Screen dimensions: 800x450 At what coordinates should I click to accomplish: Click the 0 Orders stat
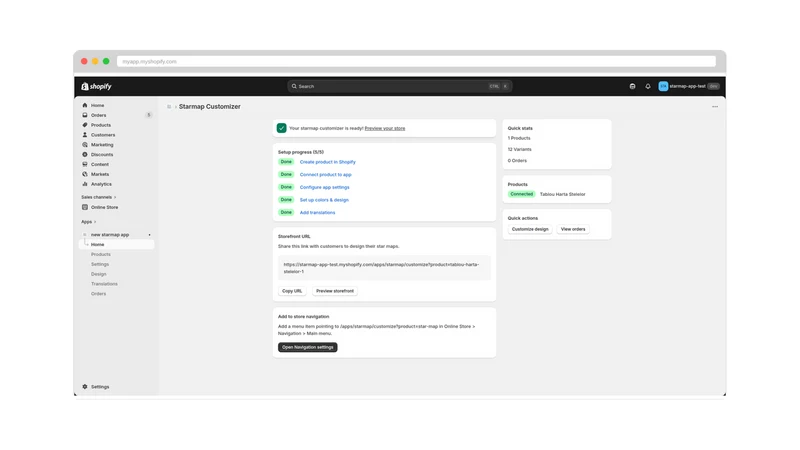point(517,161)
